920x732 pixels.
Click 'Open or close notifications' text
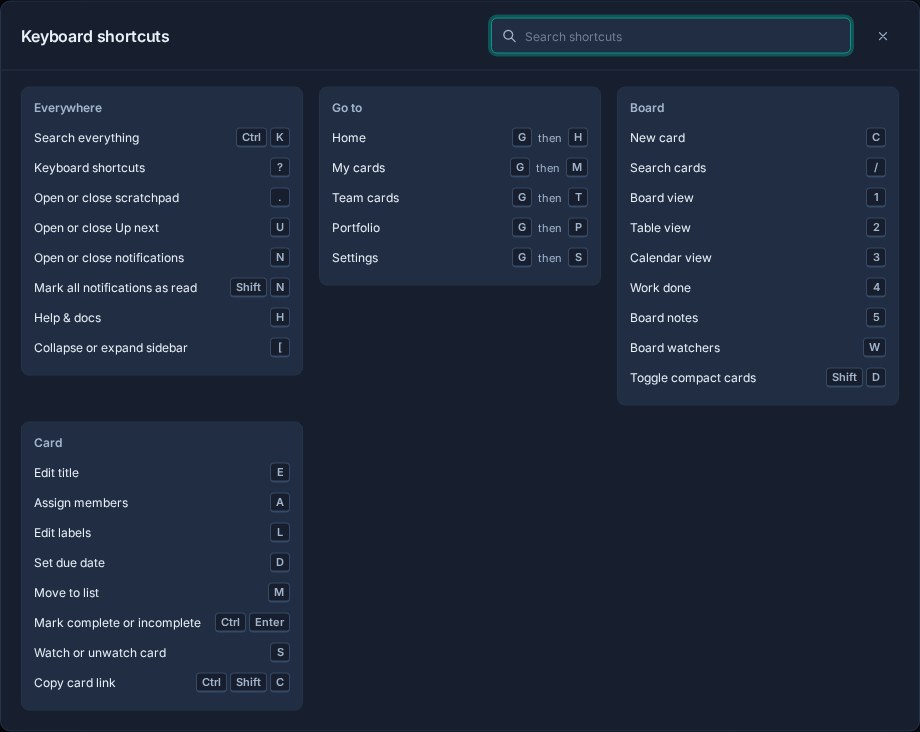[x=109, y=257]
